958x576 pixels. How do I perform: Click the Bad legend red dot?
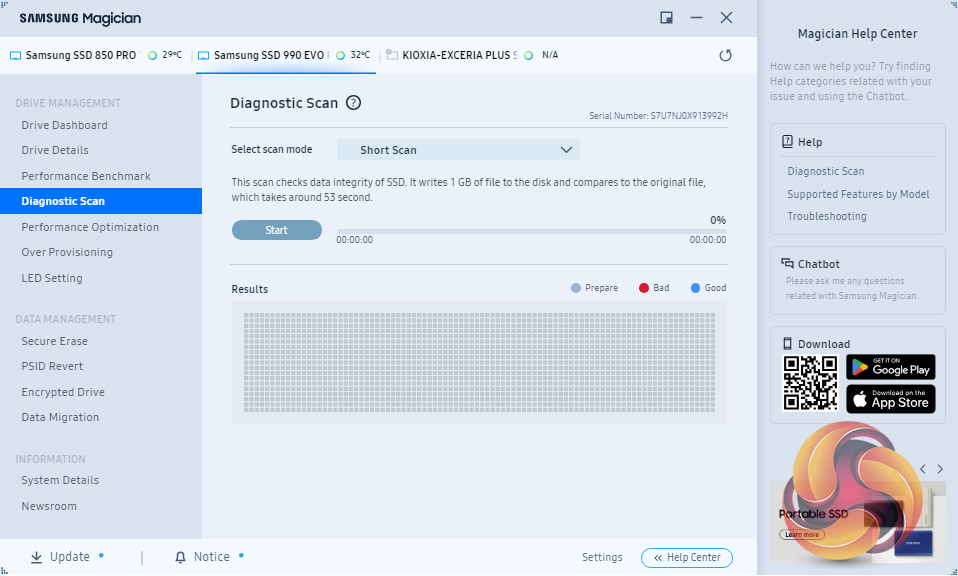pyautogui.click(x=643, y=288)
